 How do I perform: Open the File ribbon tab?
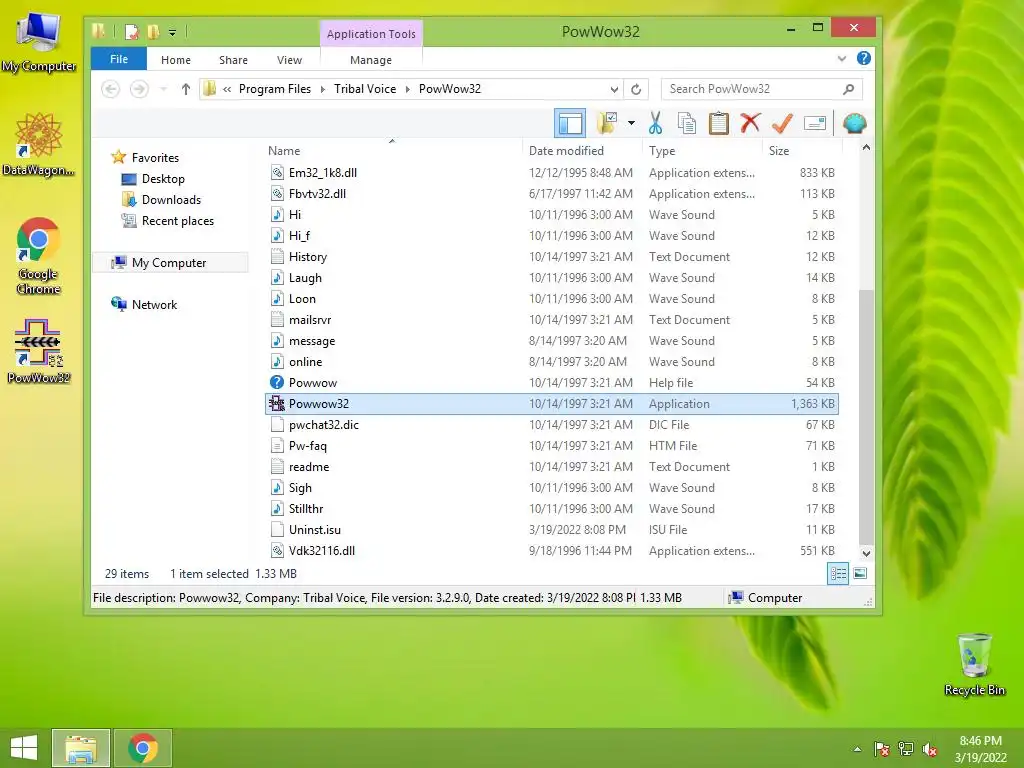(119, 59)
